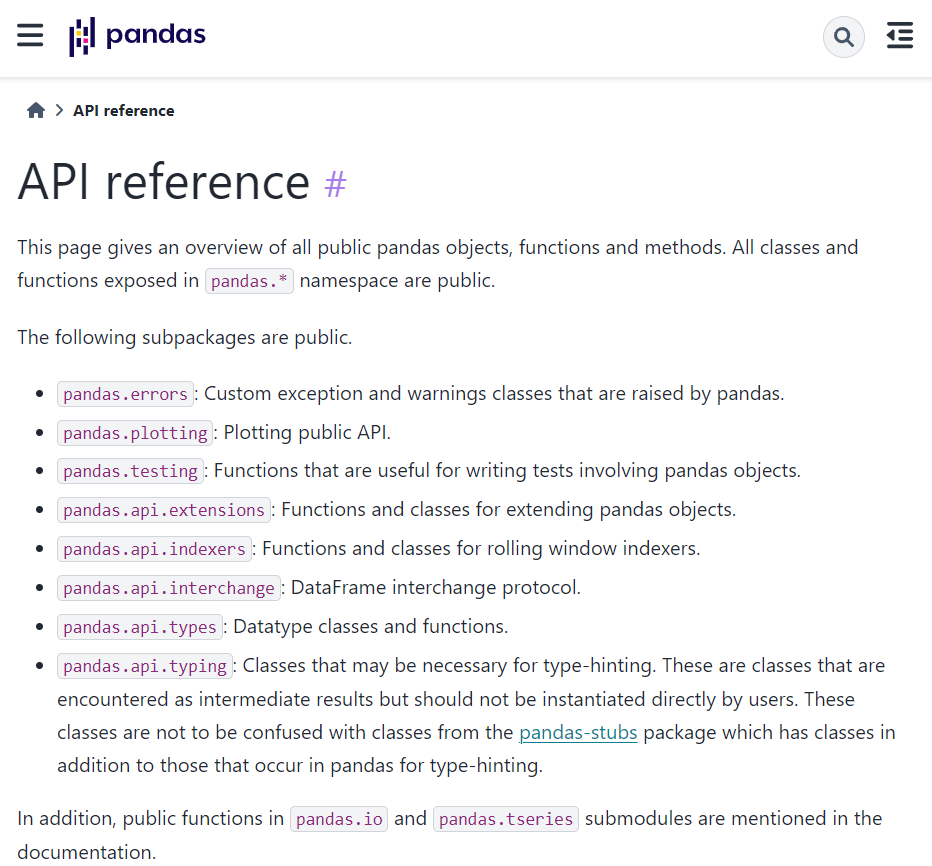Open pandas.errors subpackage link
Screen dimensions: 932x866
coord(125,394)
